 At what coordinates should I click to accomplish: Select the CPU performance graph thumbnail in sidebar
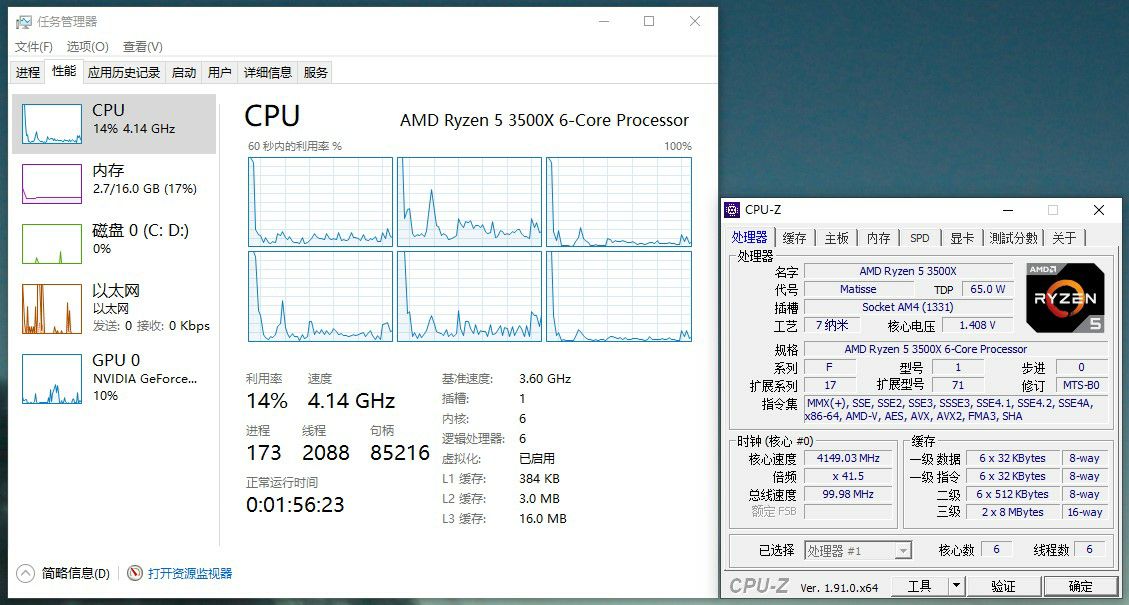click(x=52, y=123)
